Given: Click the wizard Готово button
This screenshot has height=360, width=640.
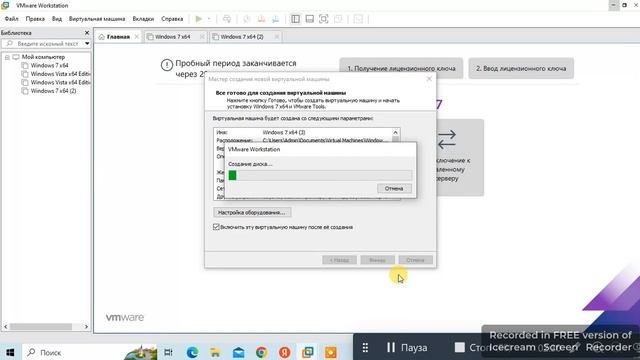Looking at the screenshot, I should (x=377, y=260).
